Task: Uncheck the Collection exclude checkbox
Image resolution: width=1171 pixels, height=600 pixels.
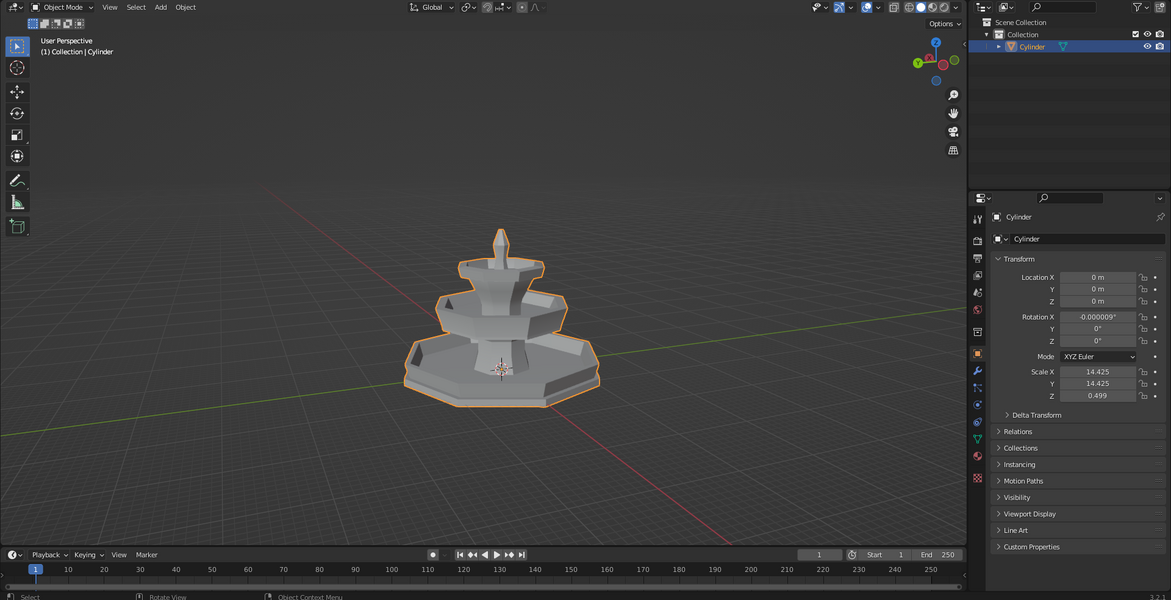Action: 1136,34
